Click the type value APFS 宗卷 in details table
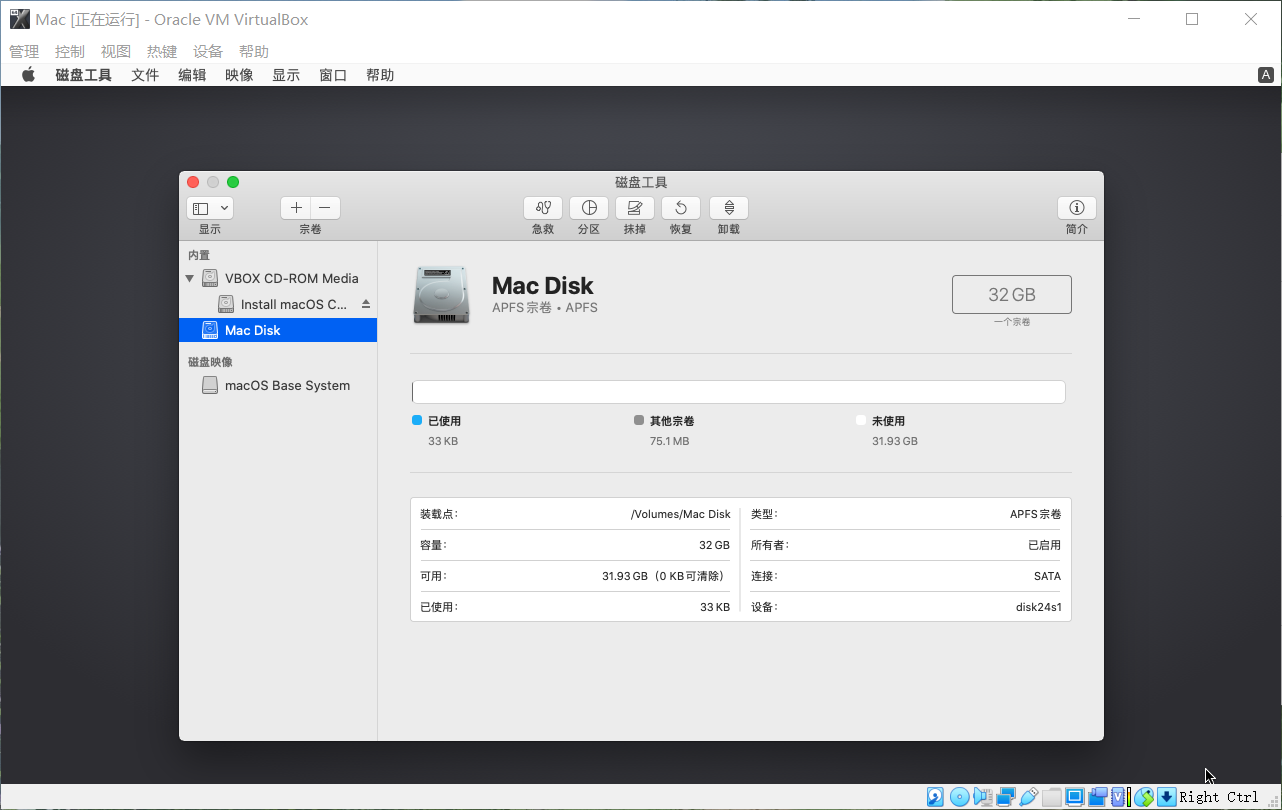This screenshot has width=1282, height=810. (1036, 514)
